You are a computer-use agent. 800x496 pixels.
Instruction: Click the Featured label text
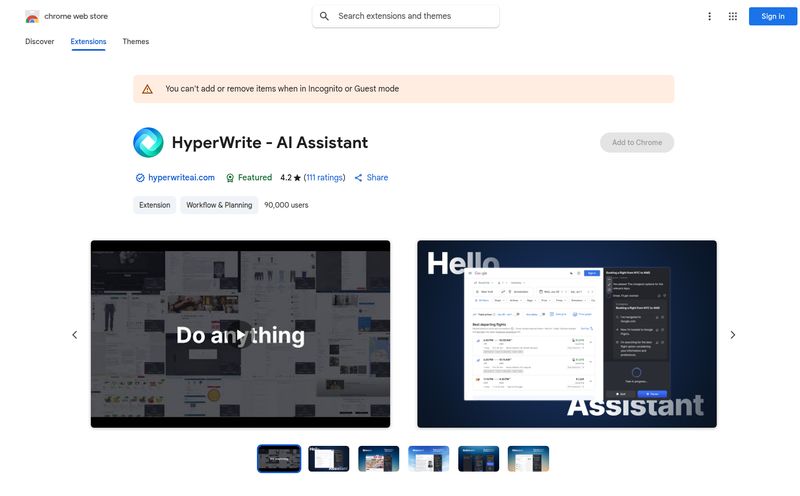coord(255,178)
